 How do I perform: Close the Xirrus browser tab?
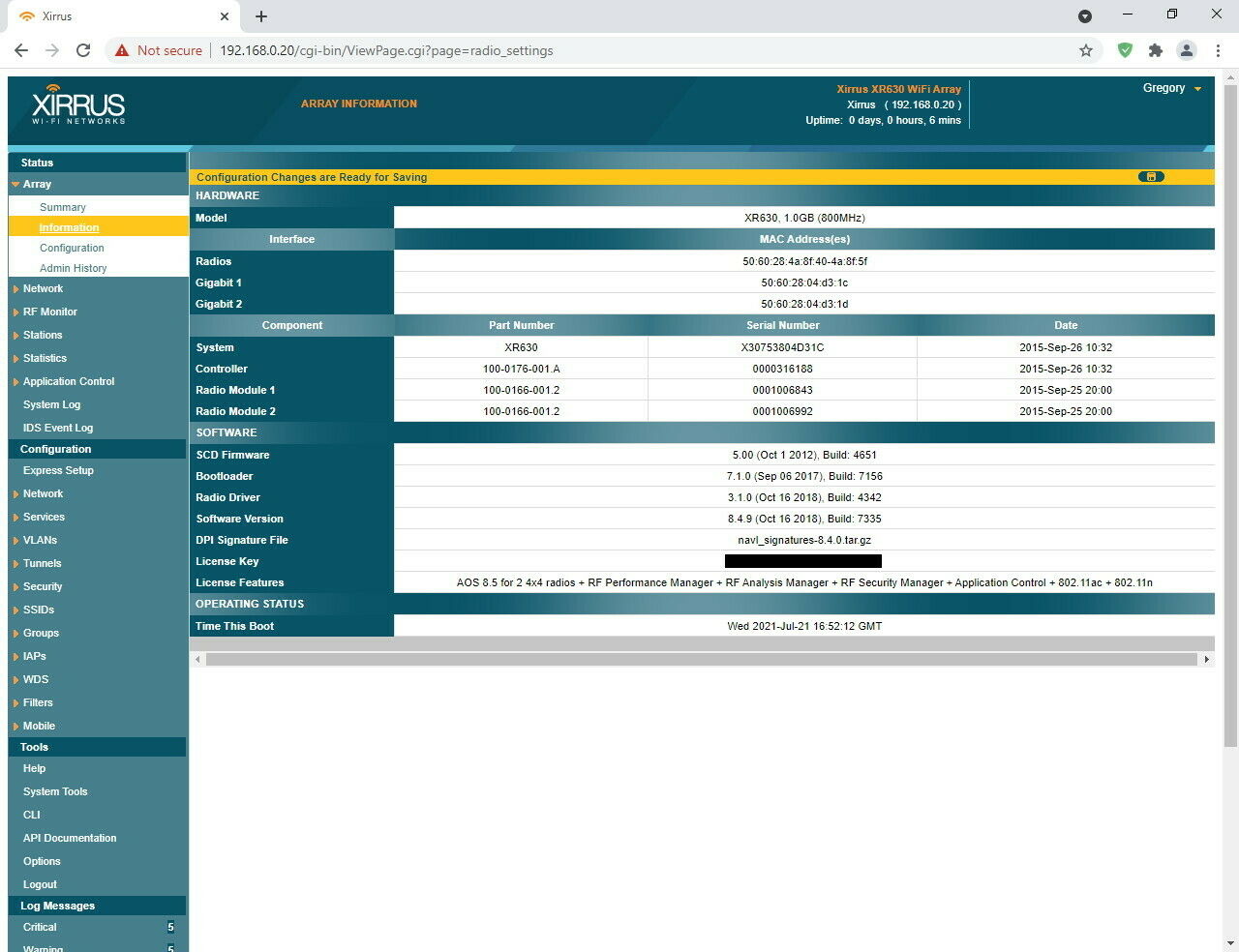tap(225, 16)
